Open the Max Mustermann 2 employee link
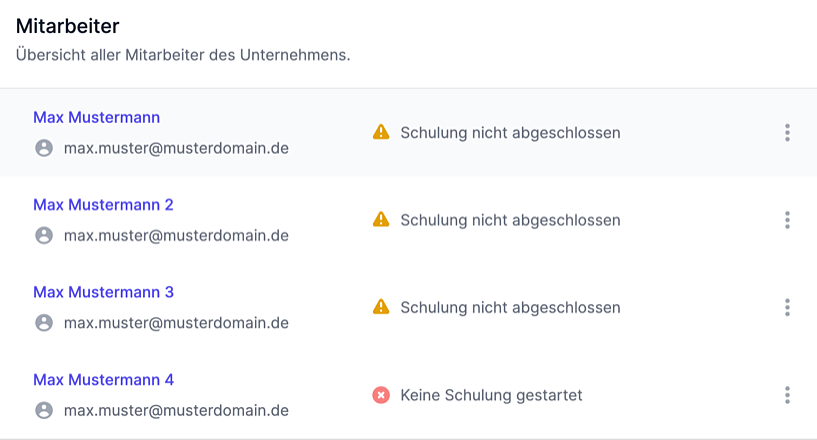 103,205
